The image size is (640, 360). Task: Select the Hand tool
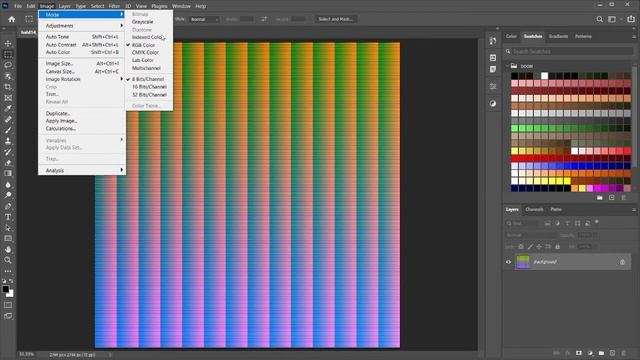8,249
